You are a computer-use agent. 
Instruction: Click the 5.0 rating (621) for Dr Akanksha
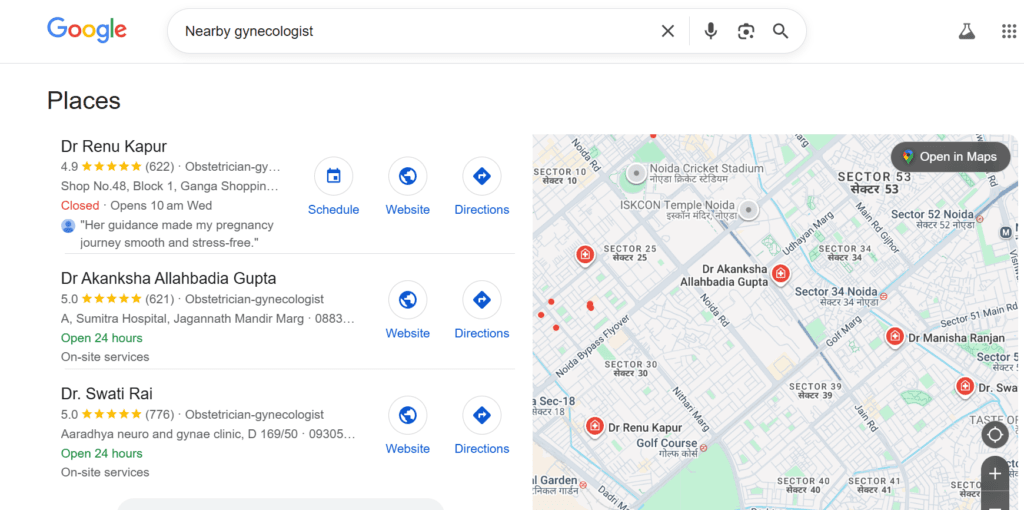click(118, 300)
